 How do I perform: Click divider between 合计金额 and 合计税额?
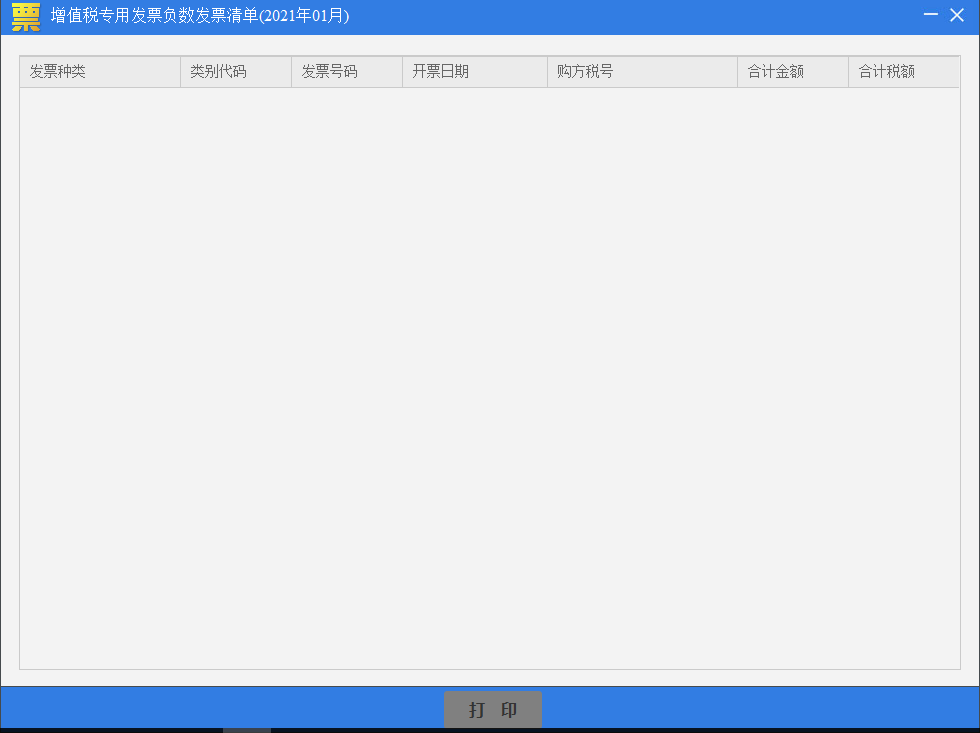tap(848, 72)
